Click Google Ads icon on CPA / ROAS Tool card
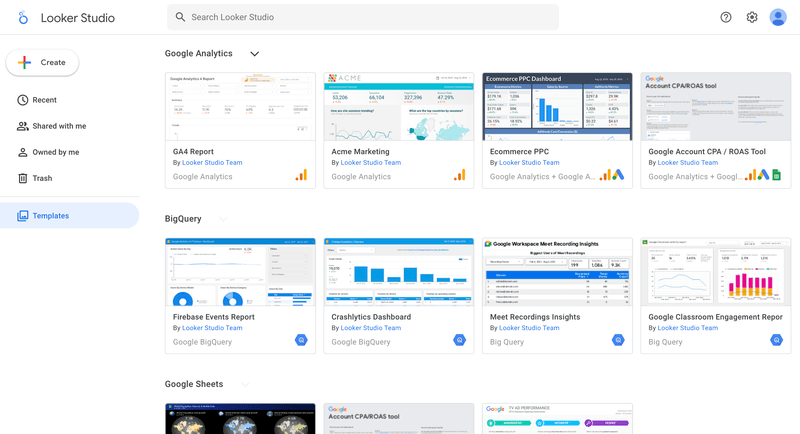 click(763, 175)
